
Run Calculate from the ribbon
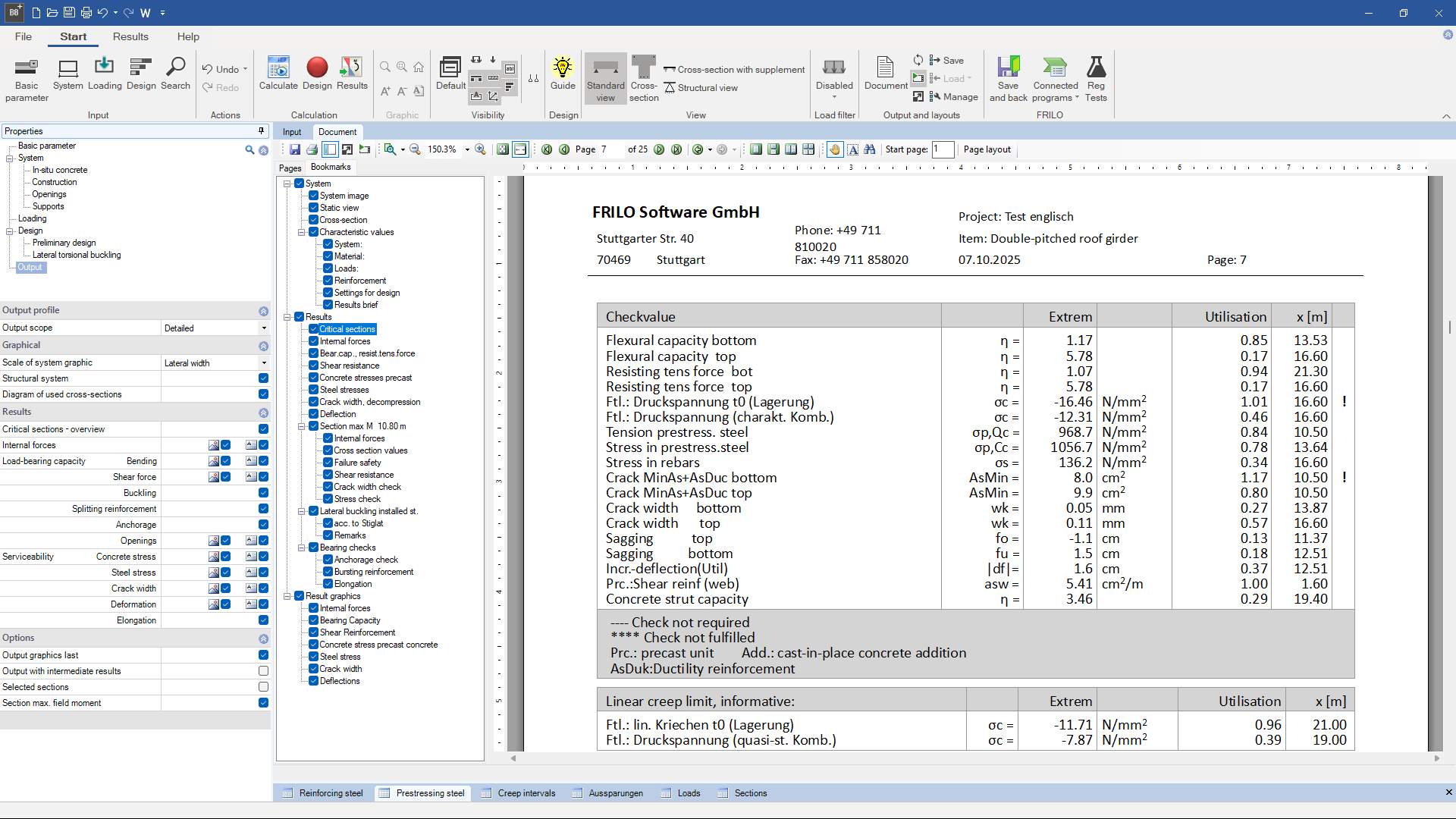click(278, 74)
